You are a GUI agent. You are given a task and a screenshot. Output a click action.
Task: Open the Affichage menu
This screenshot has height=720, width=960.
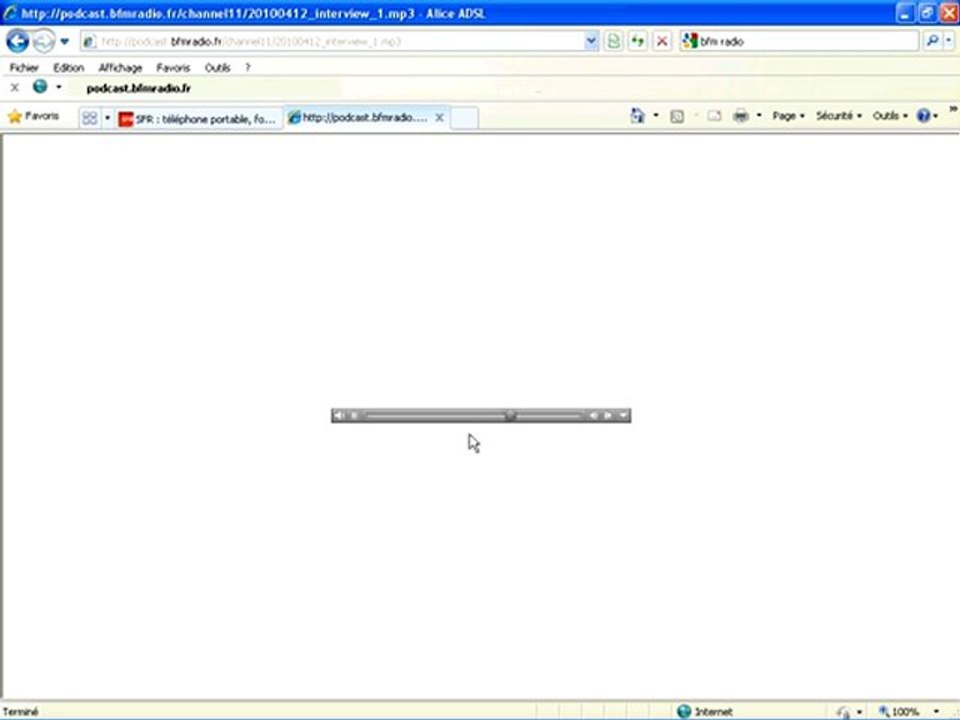(120, 68)
